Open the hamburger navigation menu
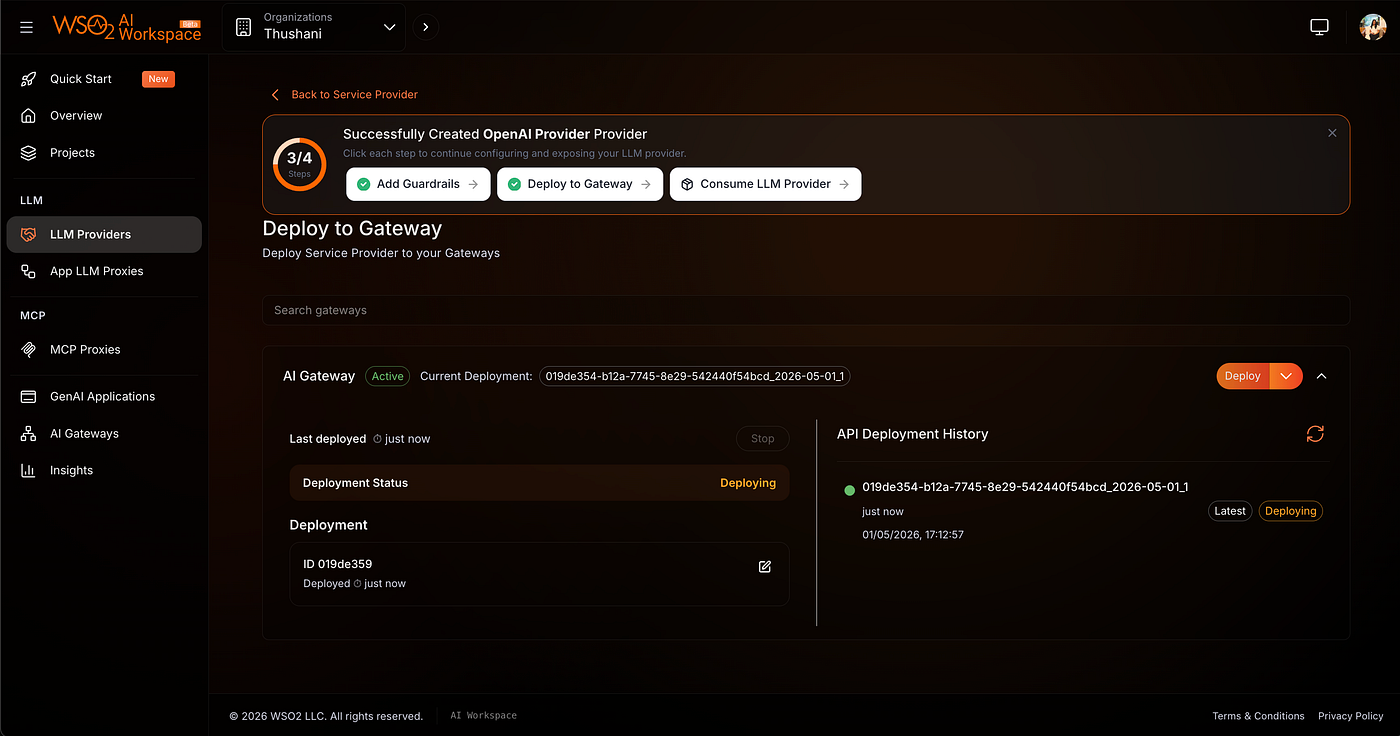The height and width of the screenshot is (736, 1400). pyautogui.click(x=27, y=27)
